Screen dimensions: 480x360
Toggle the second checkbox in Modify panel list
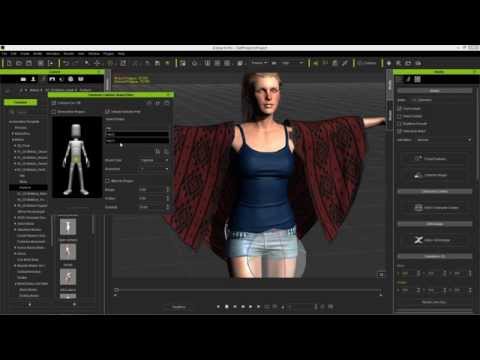coord(400,116)
